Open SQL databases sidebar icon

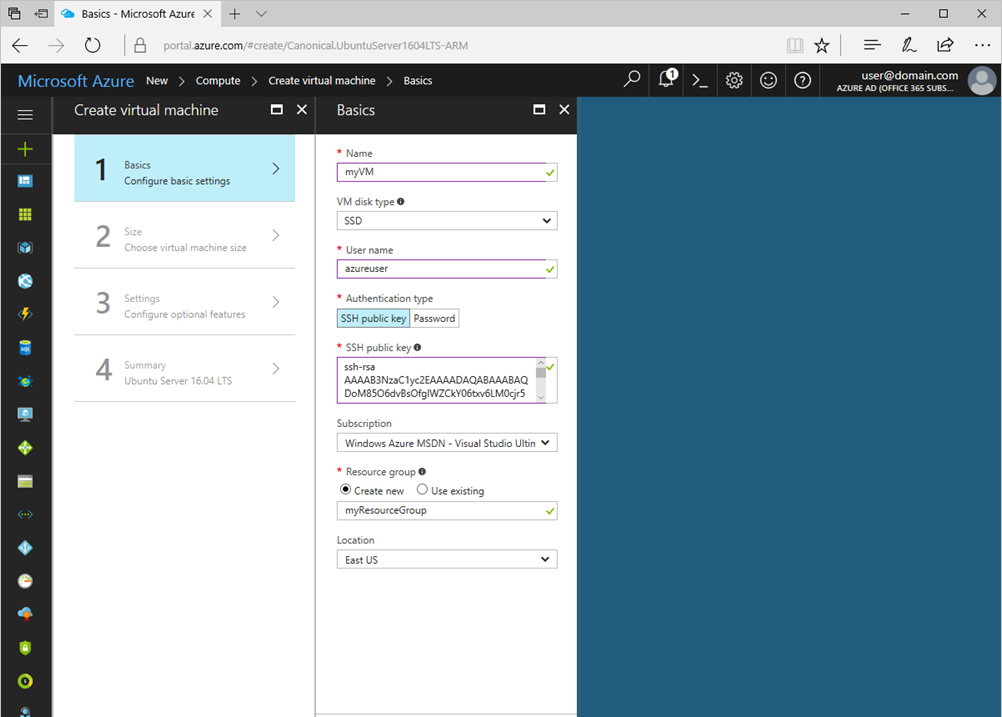click(25, 348)
